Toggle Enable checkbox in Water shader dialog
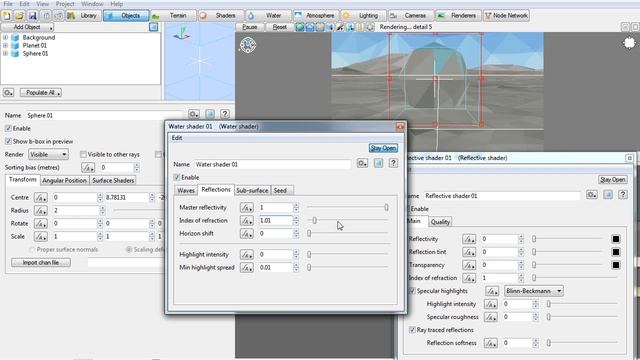 point(177,177)
